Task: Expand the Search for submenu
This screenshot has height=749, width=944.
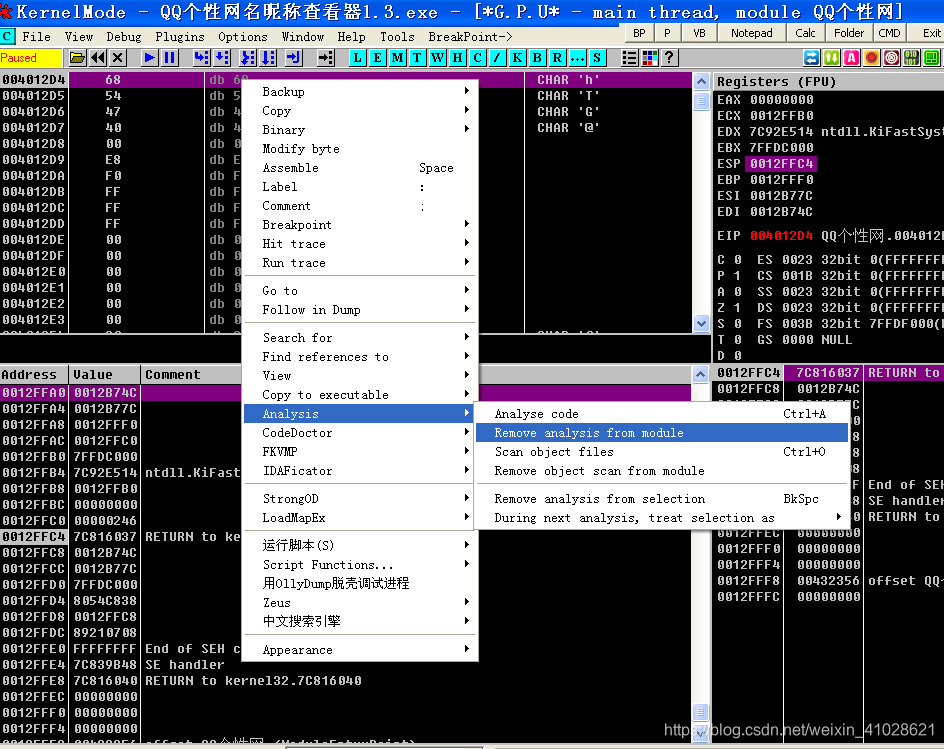Action: pos(359,338)
